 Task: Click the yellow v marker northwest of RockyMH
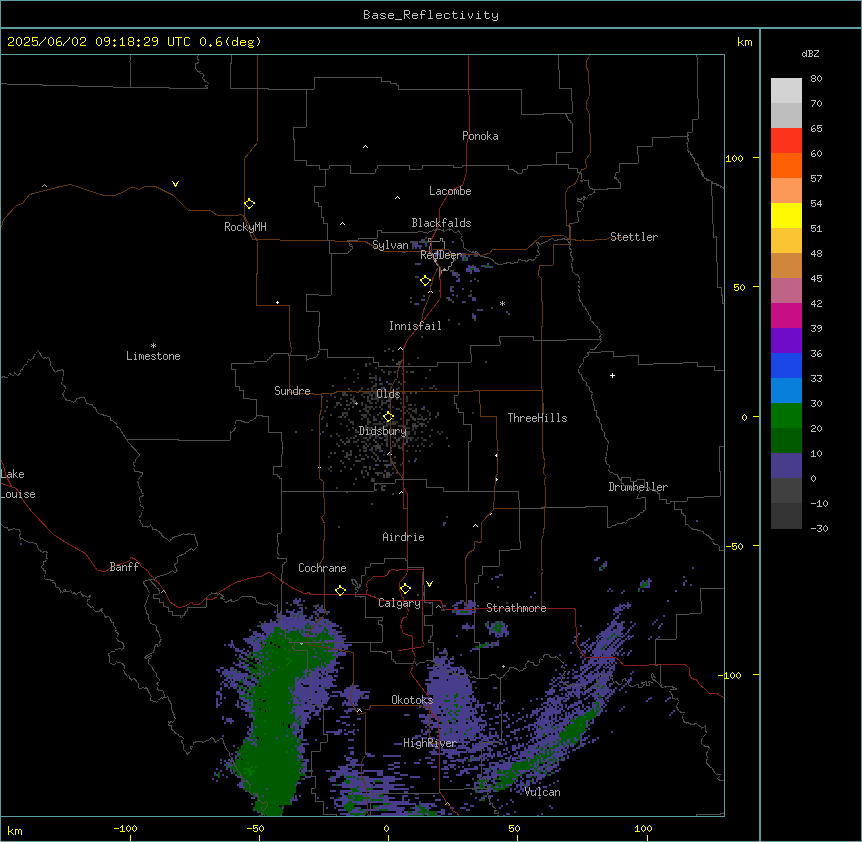pyautogui.click(x=175, y=184)
